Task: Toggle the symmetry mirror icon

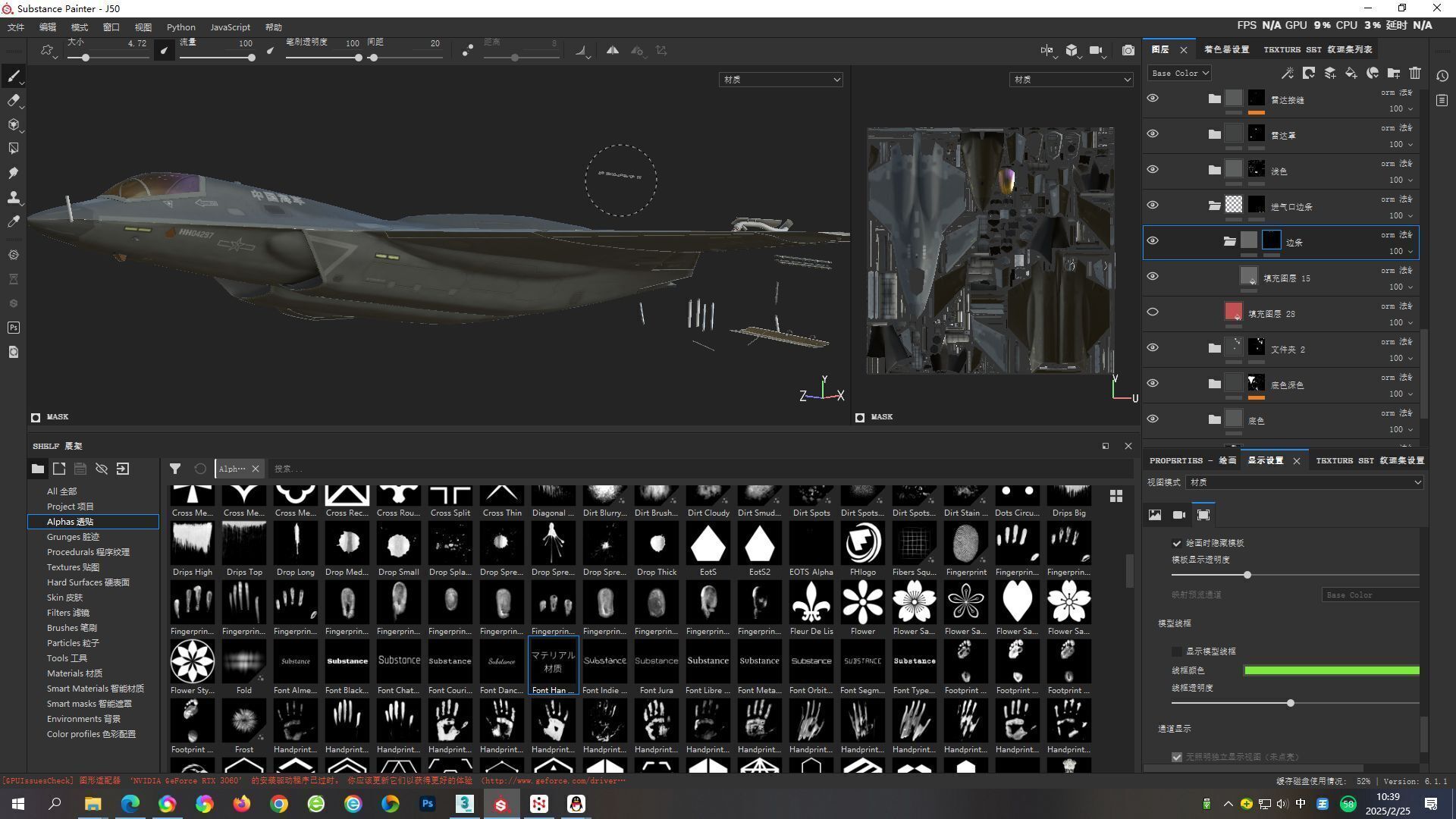Action: click(x=612, y=51)
